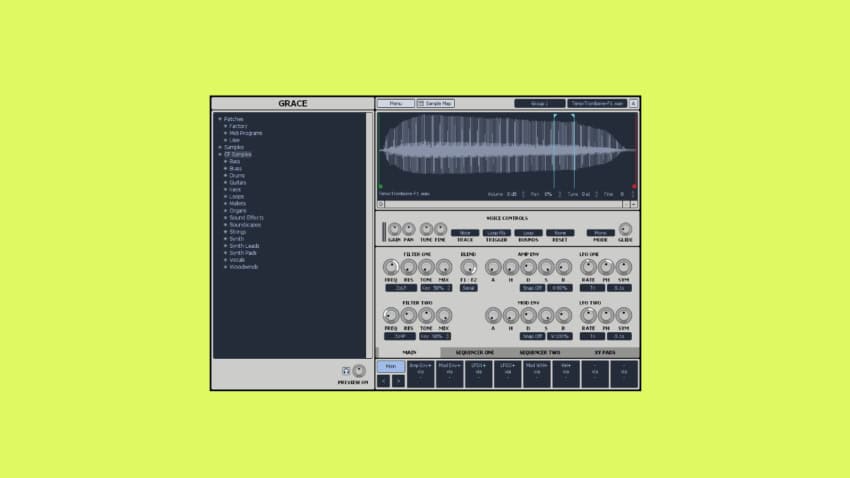Image resolution: width=850 pixels, height=478 pixels.
Task: Click the Filter One FREQ knob
Action: point(391,267)
